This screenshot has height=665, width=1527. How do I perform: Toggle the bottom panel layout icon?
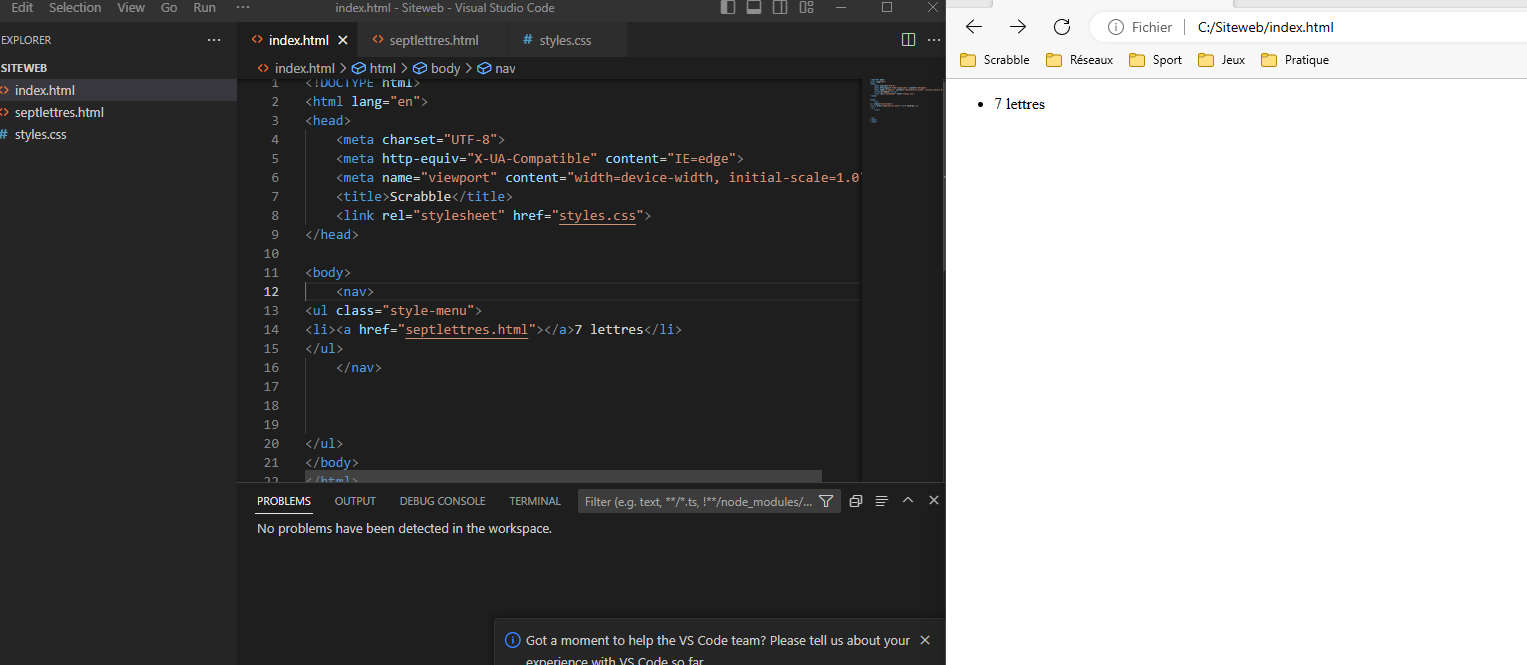(x=754, y=8)
